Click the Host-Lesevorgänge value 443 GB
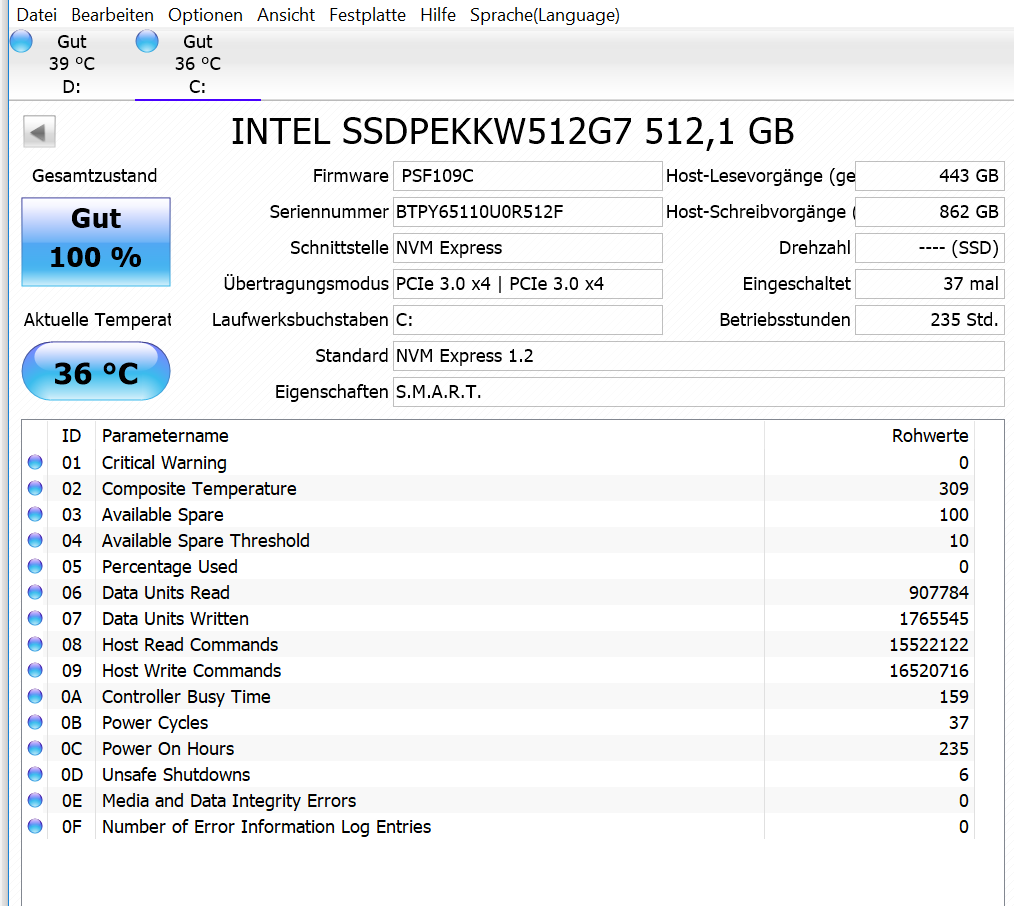 (929, 176)
